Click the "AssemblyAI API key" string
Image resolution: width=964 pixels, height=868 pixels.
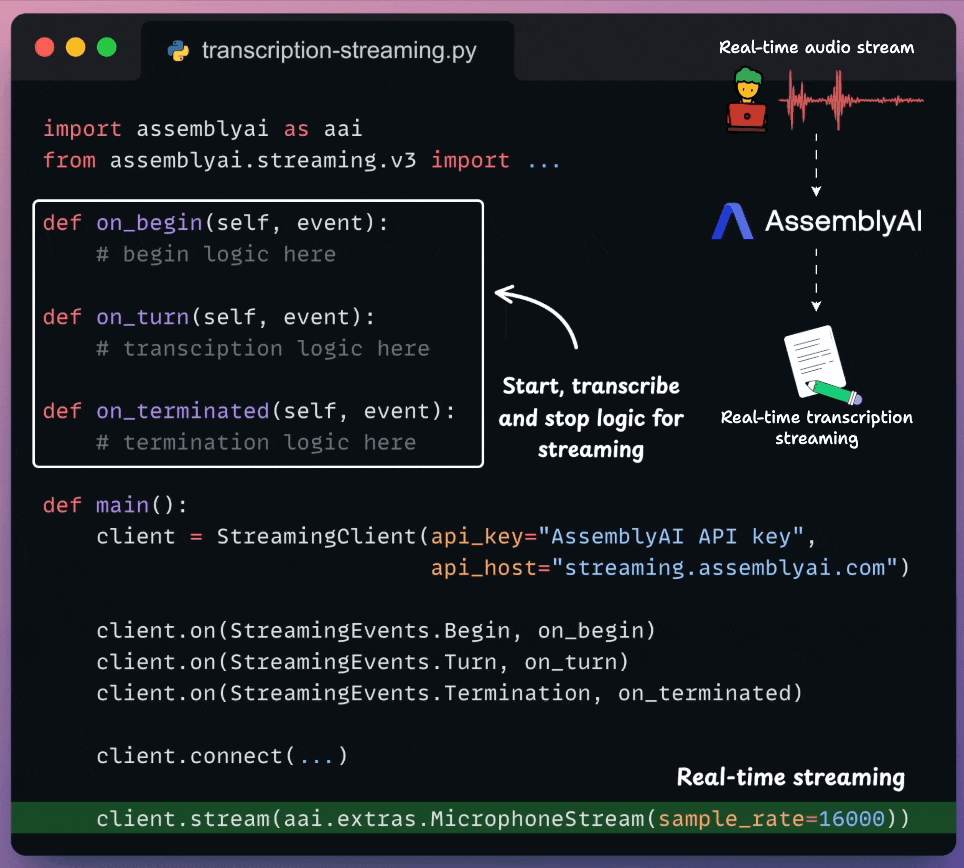click(671, 537)
